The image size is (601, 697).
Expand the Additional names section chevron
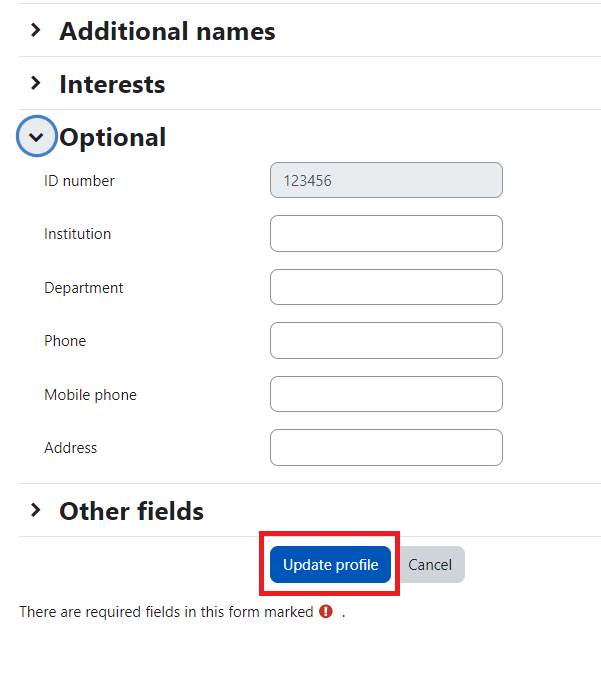coord(36,30)
